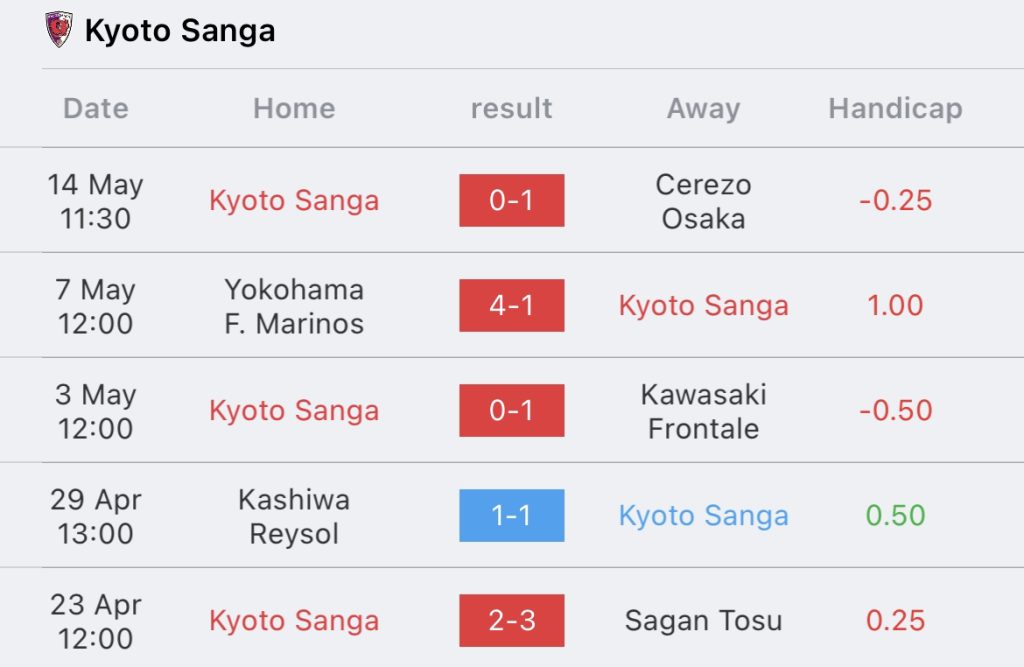Viewport: 1024px width, 667px height.
Task: Open the 4-1 Yokohama F. Marinos result
Action: [511, 305]
